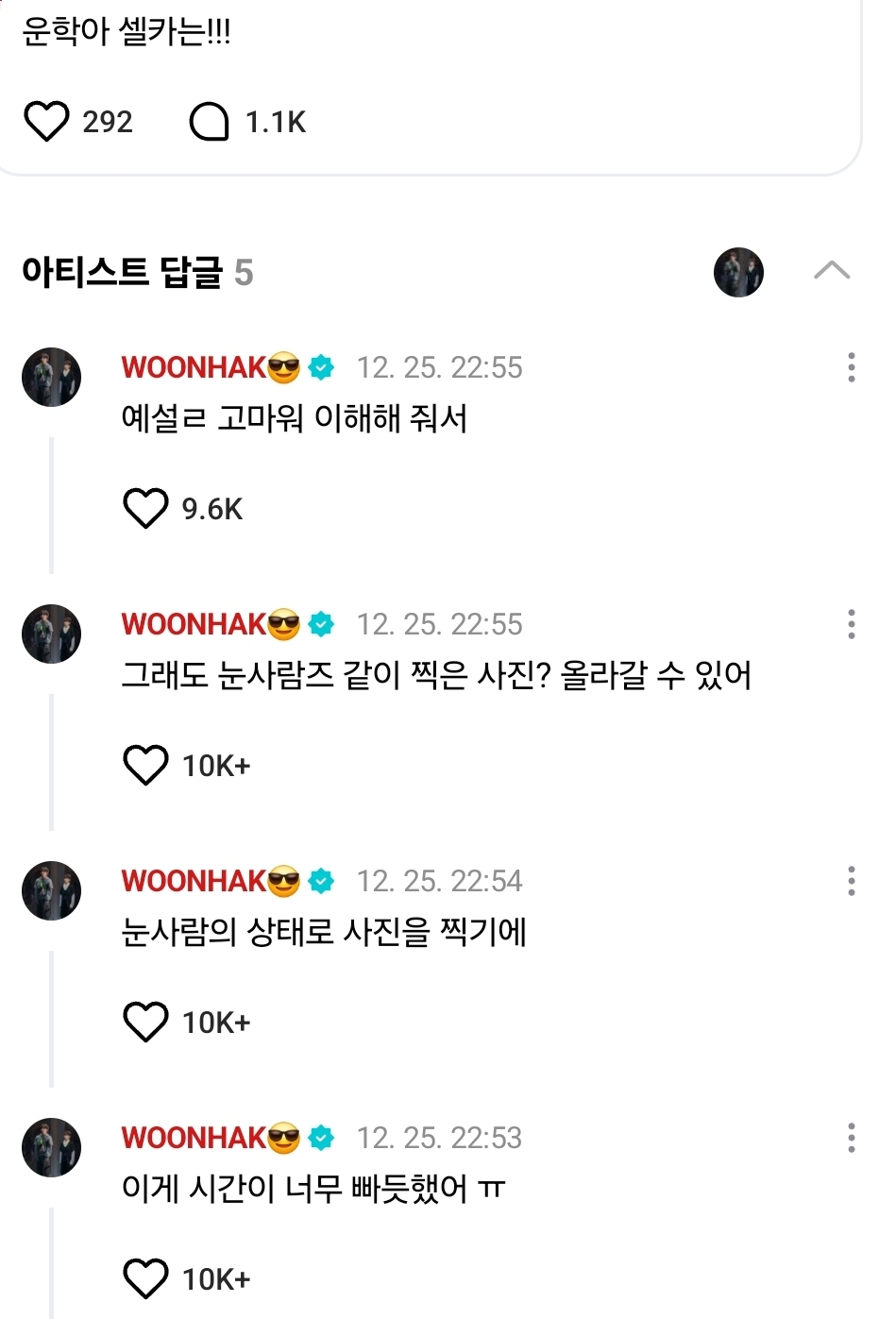Image resolution: width=896 pixels, height=1319 pixels.
Task: Heart the 22:54 reply about 눈사람의 상태
Action: [x=145, y=1023]
